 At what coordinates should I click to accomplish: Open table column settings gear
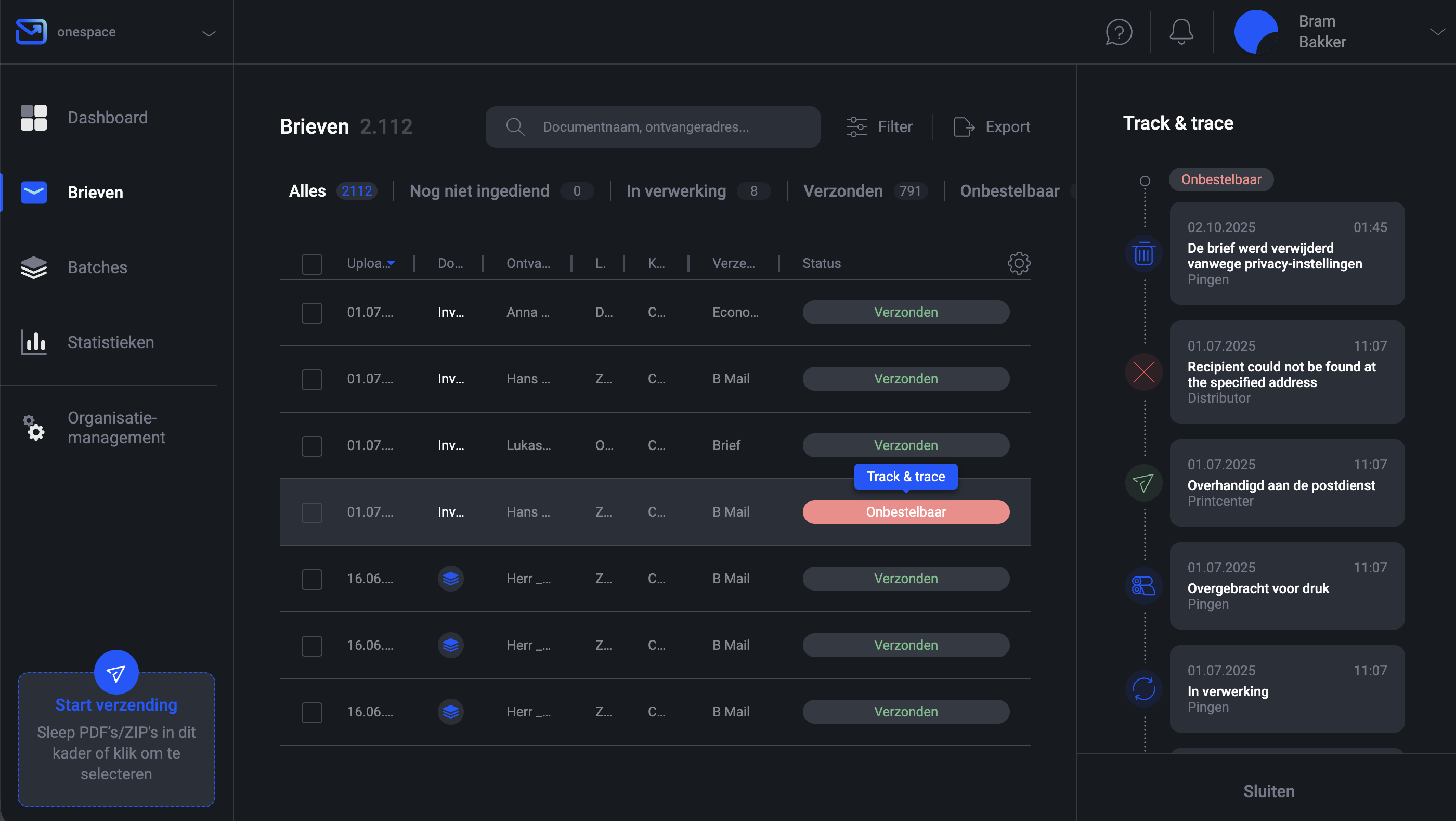coord(1019,263)
